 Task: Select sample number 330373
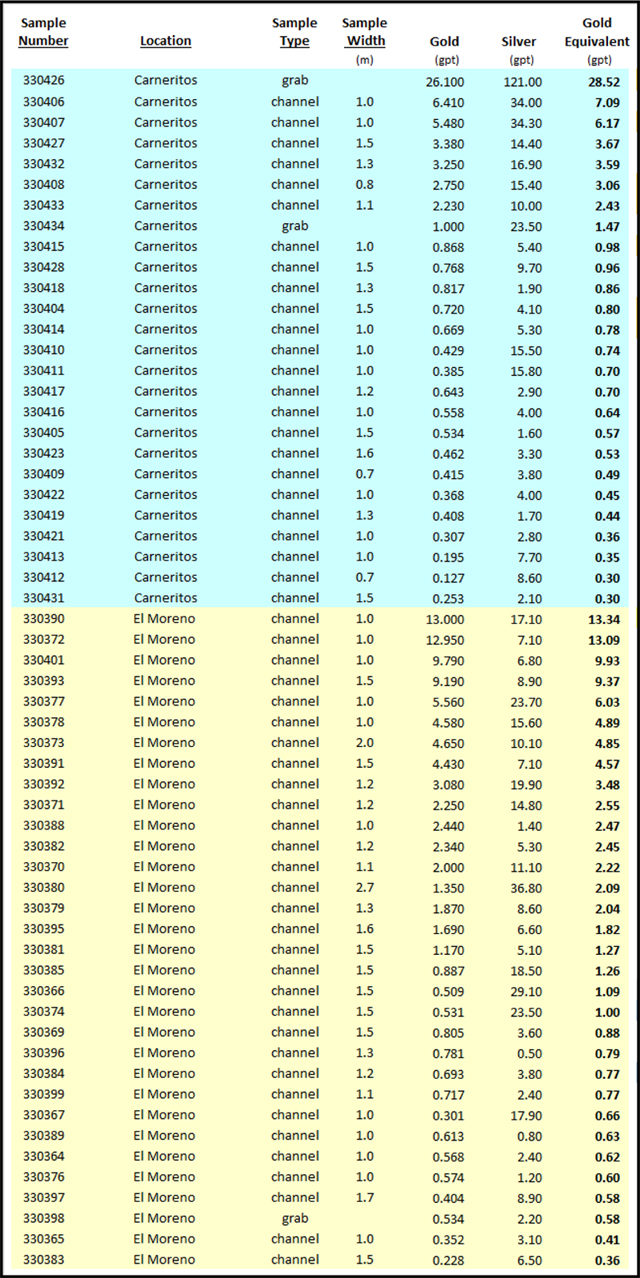coord(44,742)
